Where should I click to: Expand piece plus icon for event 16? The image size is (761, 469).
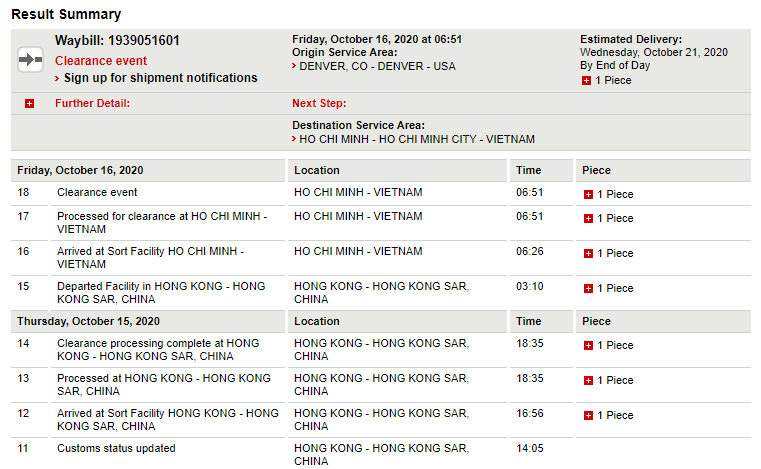click(x=588, y=253)
